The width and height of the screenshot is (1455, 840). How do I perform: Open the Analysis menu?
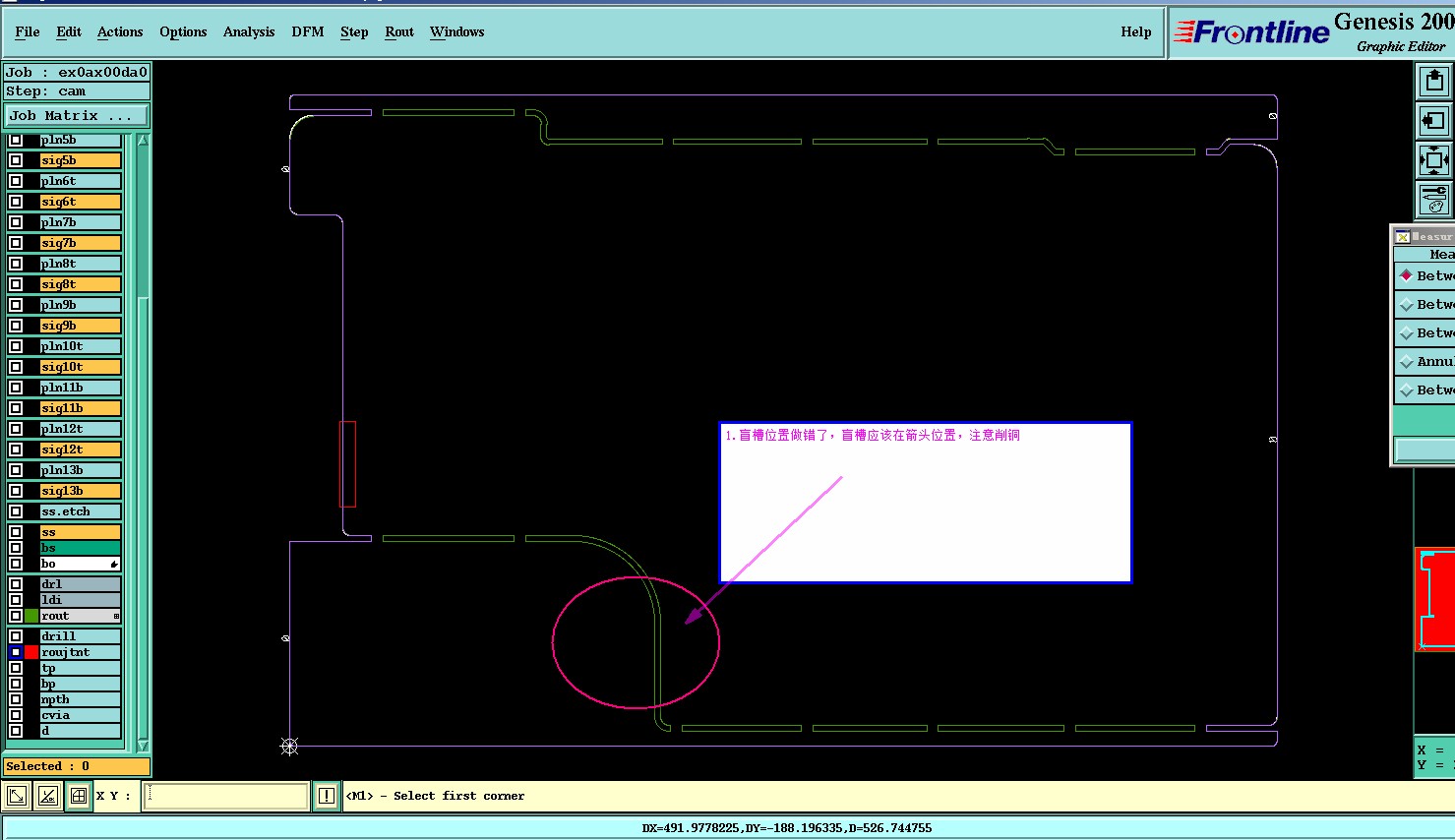[249, 31]
